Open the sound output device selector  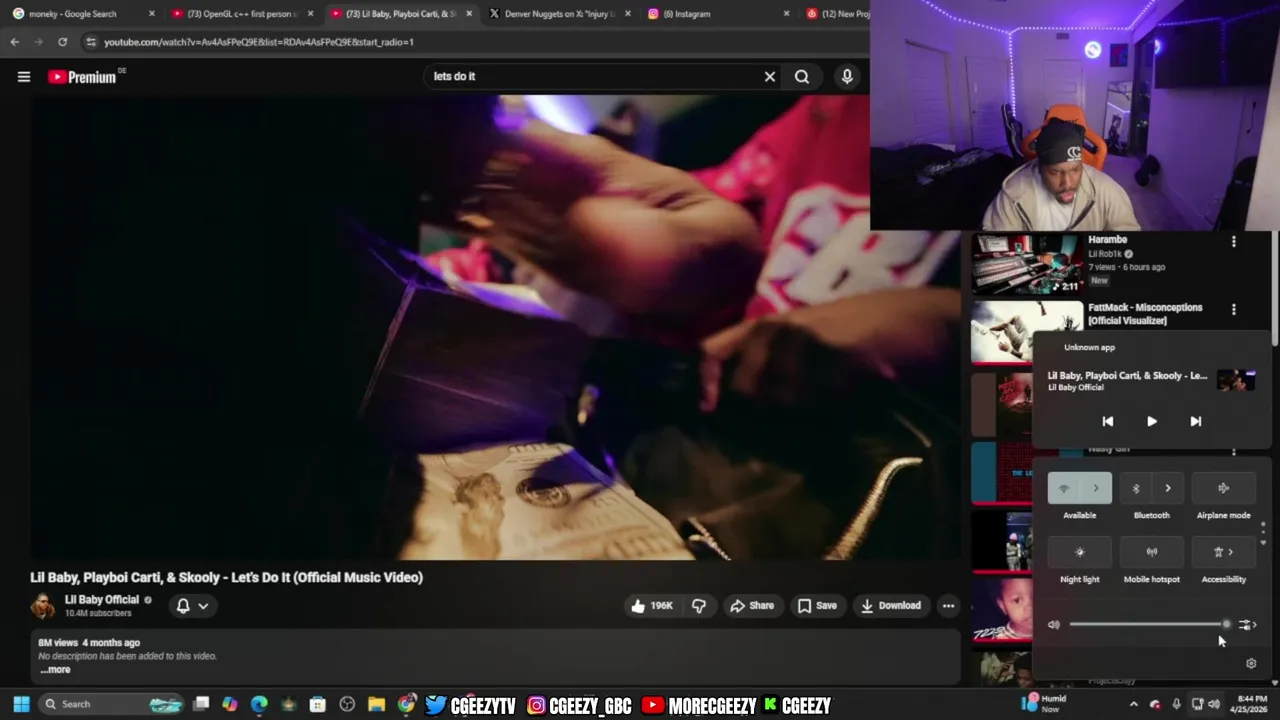1246,625
